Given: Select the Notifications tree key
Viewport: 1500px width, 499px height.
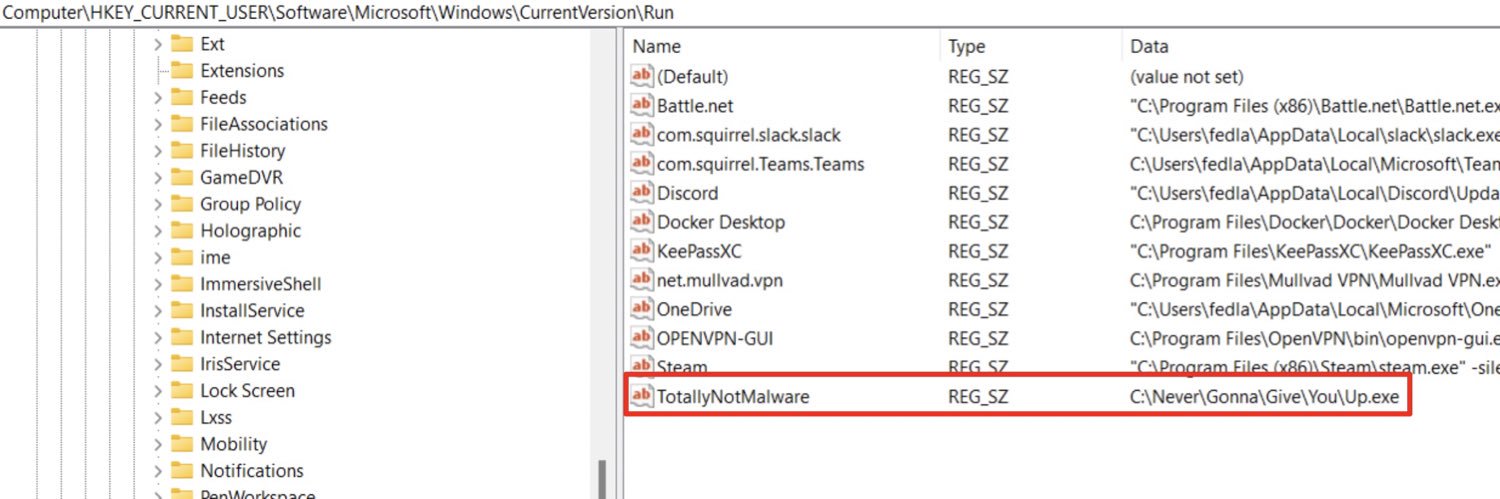Looking at the screenshot, I should pyautogui.click(x=251, y=470).
